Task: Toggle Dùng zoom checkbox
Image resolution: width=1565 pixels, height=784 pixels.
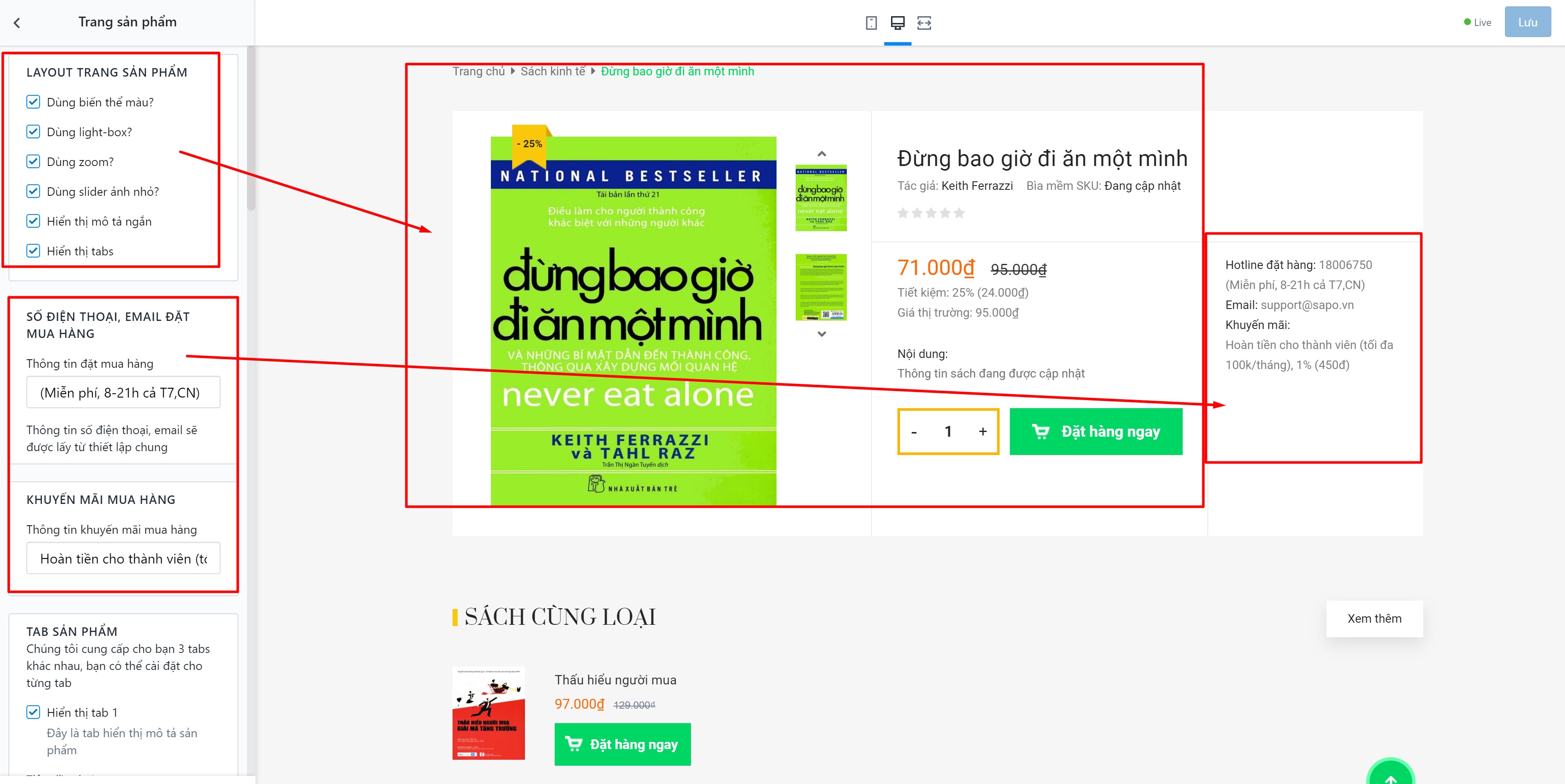Action: point(33,162)
